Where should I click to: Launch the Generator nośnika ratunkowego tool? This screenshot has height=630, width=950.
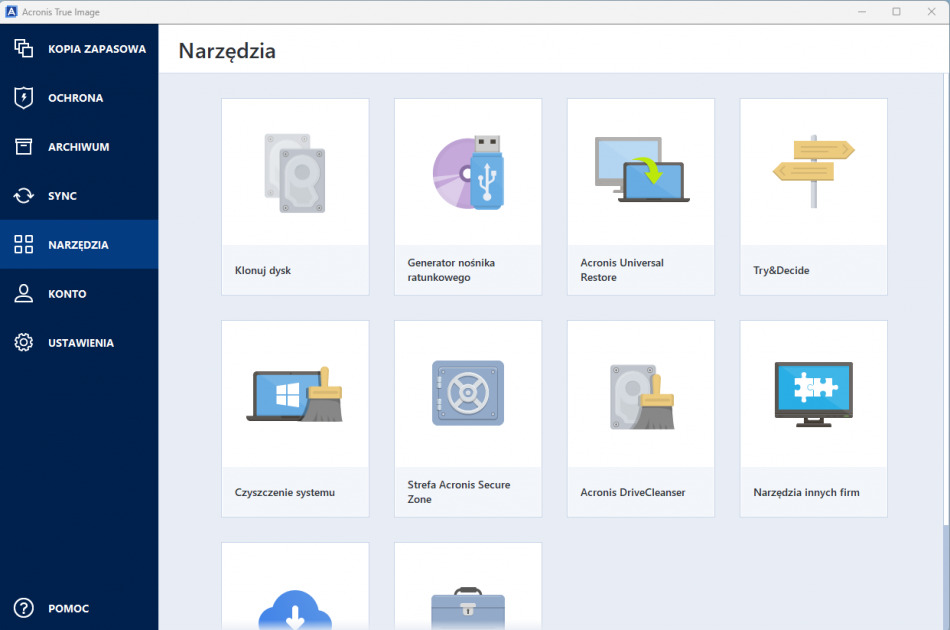[x=467, y=195]
